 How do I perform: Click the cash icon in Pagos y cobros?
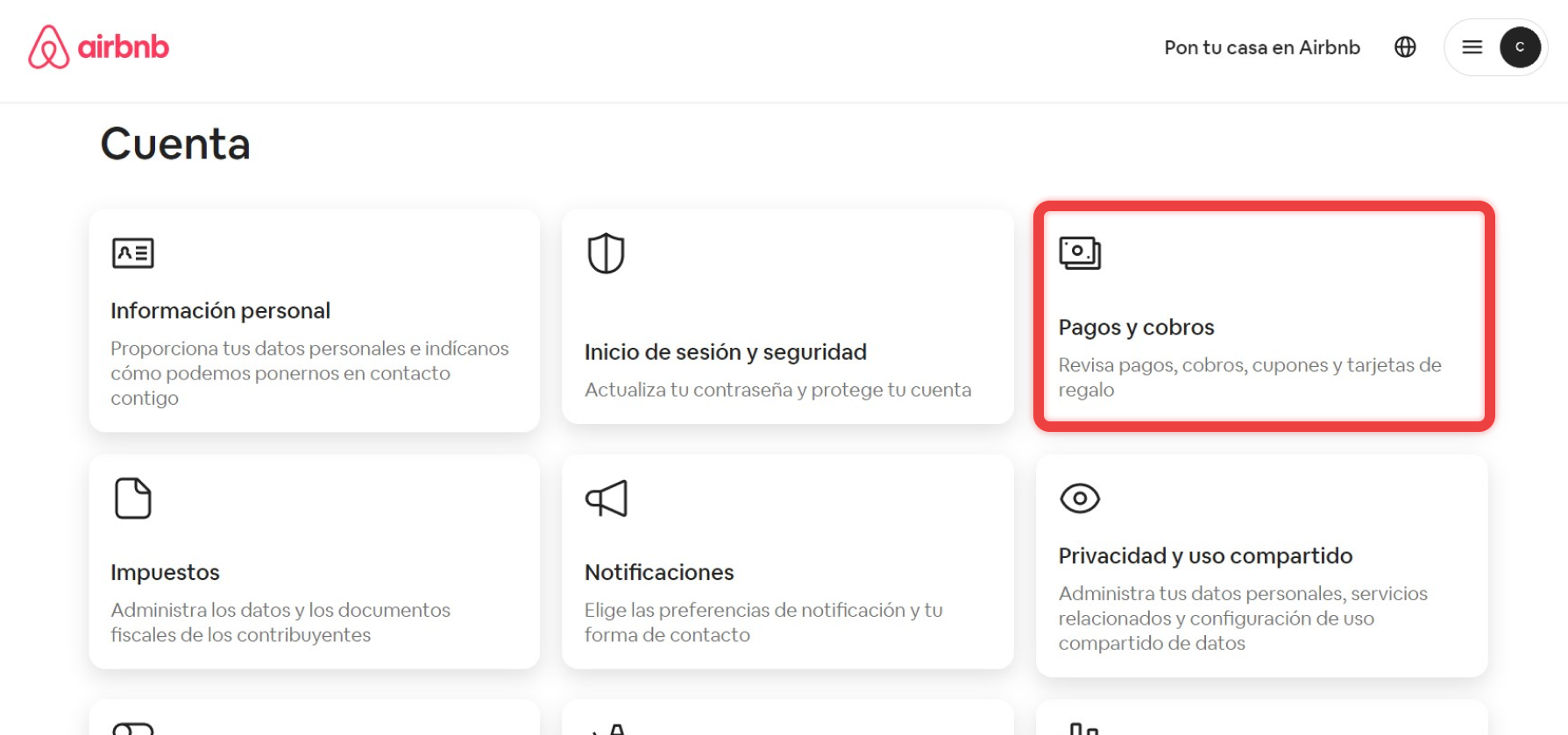1080,253
